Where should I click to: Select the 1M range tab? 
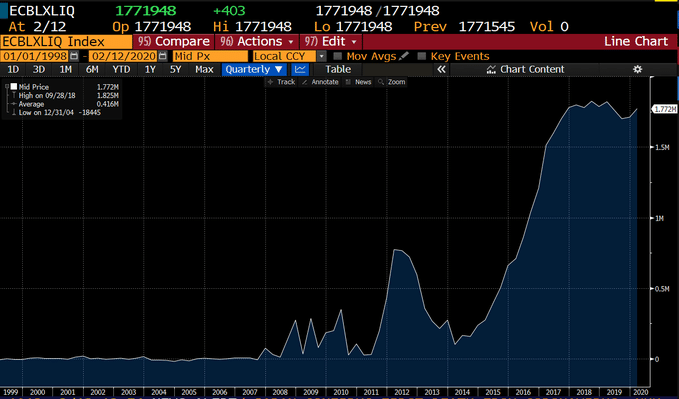(65, 69)
